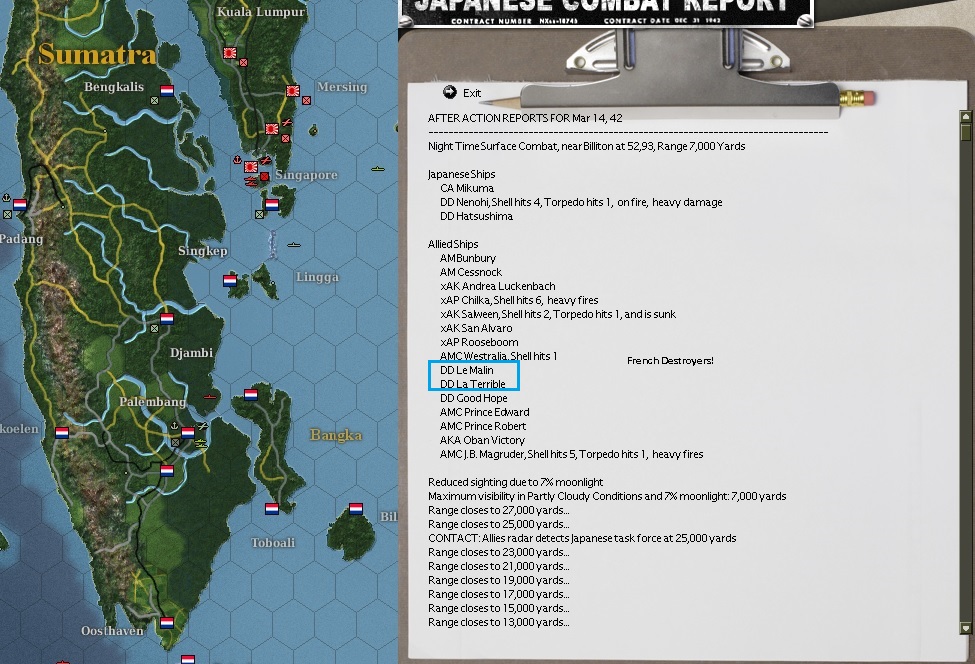Select the 'xAP Chilka' heavy fires line

pyautogui.click(x=519, y=300)
